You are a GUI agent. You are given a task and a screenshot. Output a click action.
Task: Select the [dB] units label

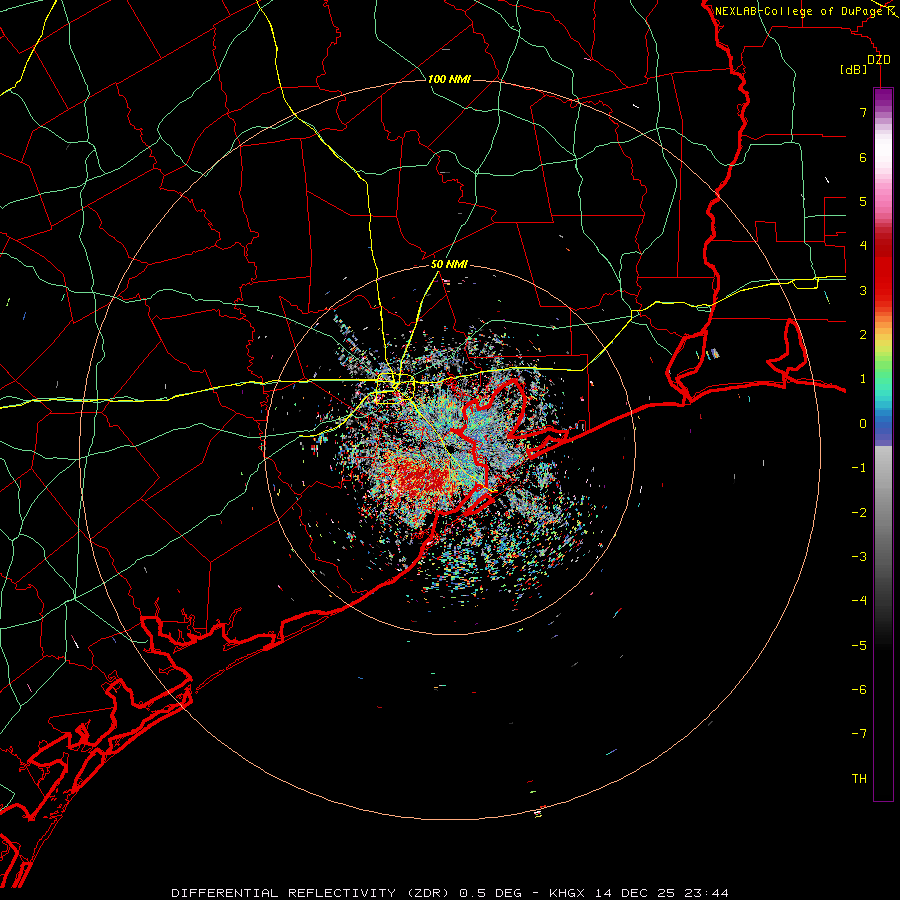(854, 70)
